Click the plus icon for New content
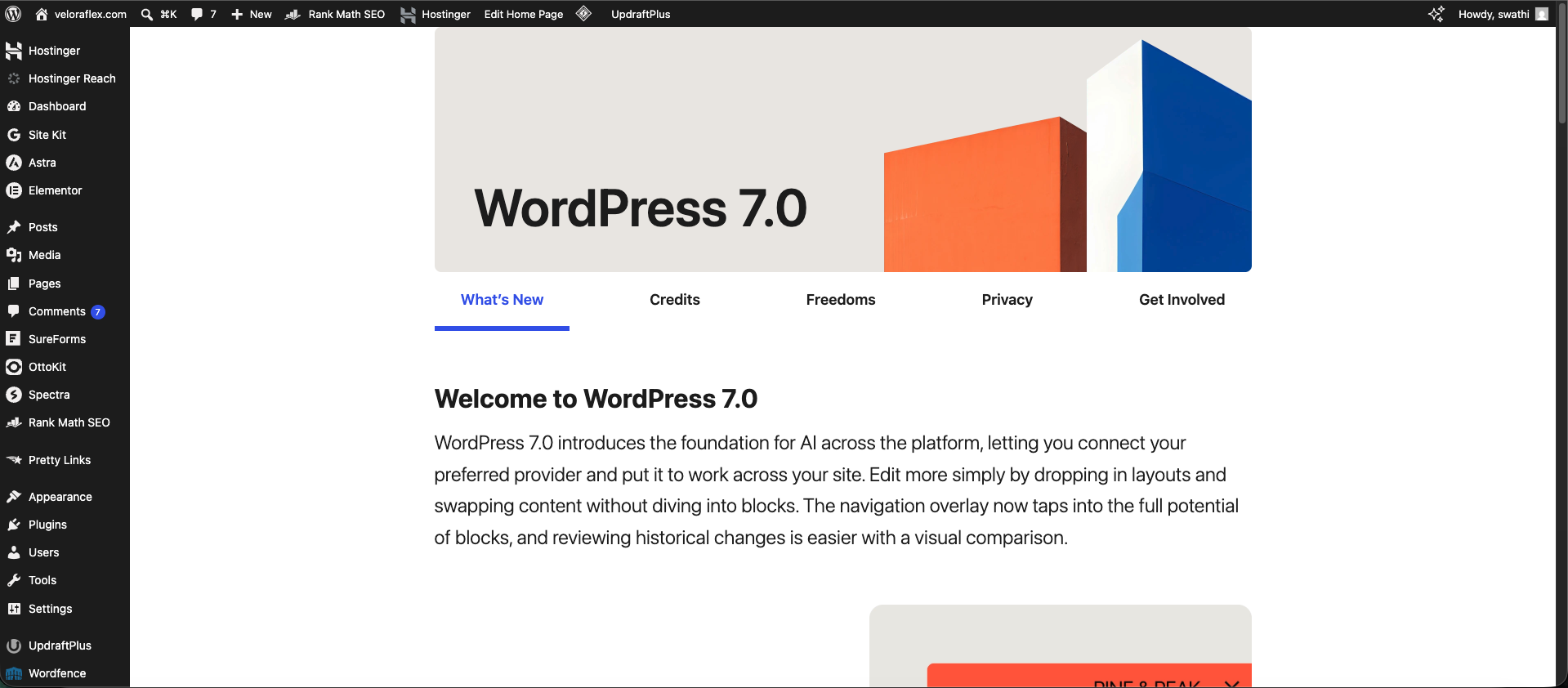Viewport: 1568px width, 688px height. (x=237, y=14)
